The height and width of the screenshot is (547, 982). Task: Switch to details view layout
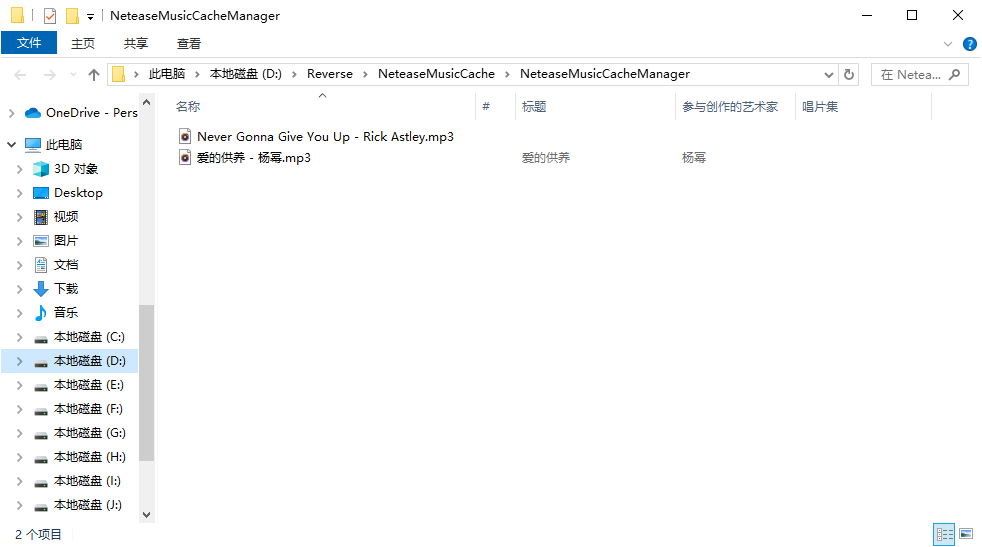pyautogui.click(x=944, y=534)
